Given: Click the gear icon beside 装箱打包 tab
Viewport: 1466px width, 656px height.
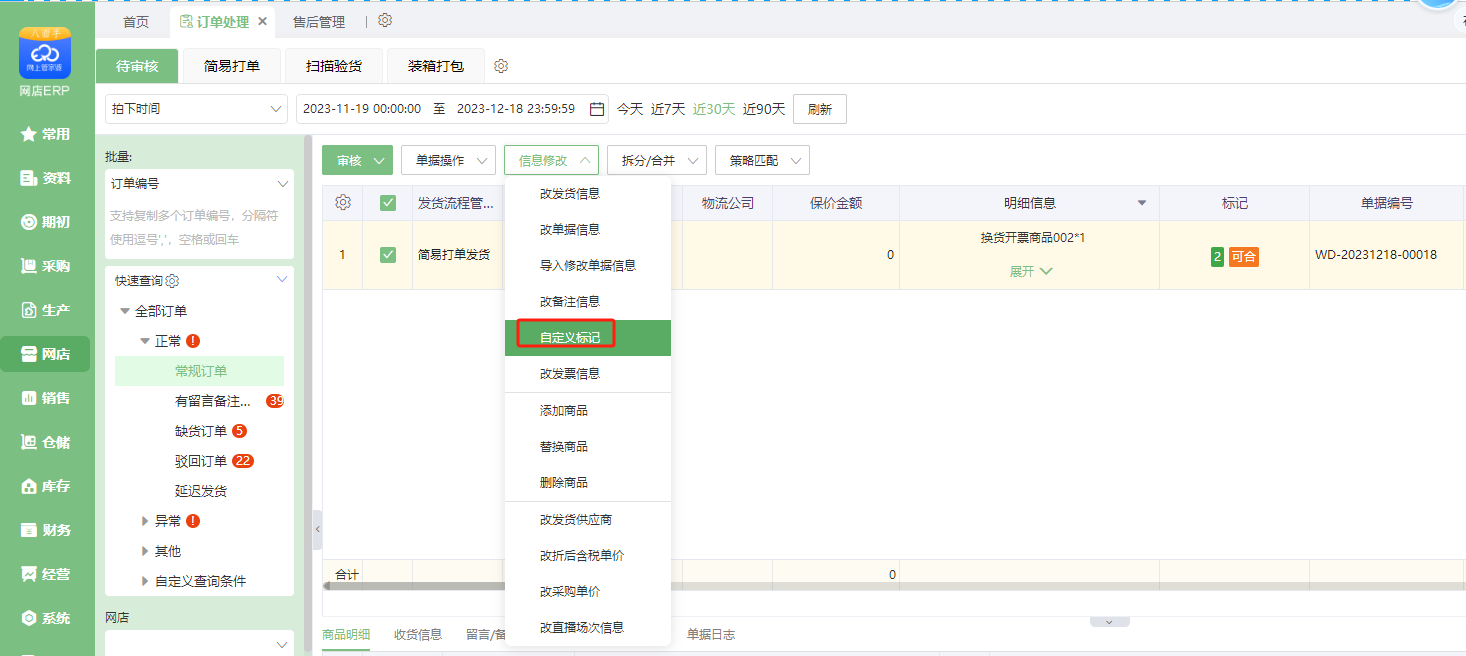Looking at the screenshot, I should (x=501, y=66).
